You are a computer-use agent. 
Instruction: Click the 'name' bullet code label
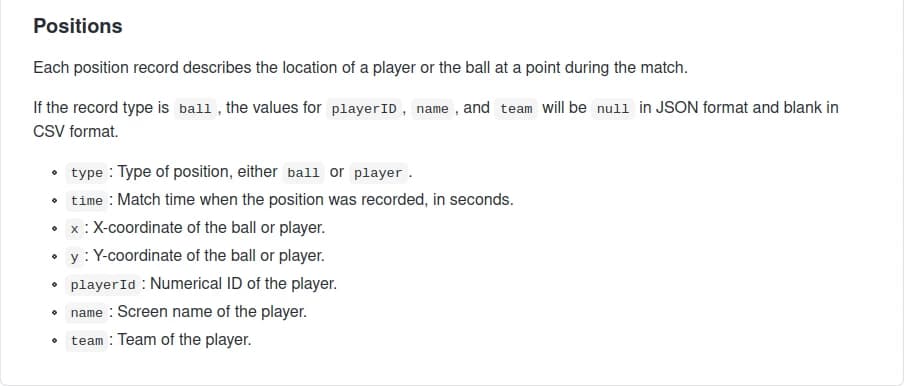pos(87,313)
